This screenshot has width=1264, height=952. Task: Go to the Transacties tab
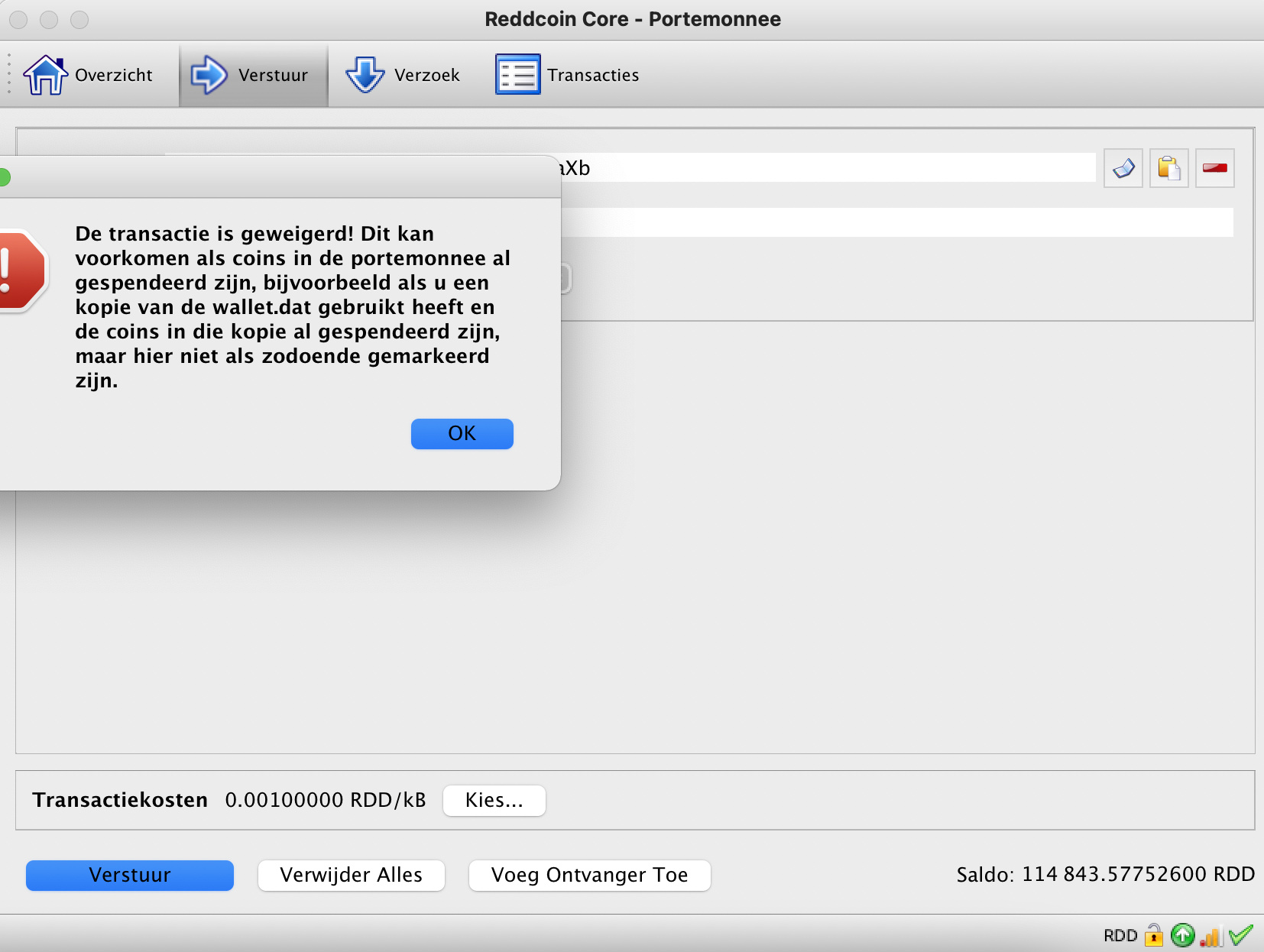click(567, 75)
